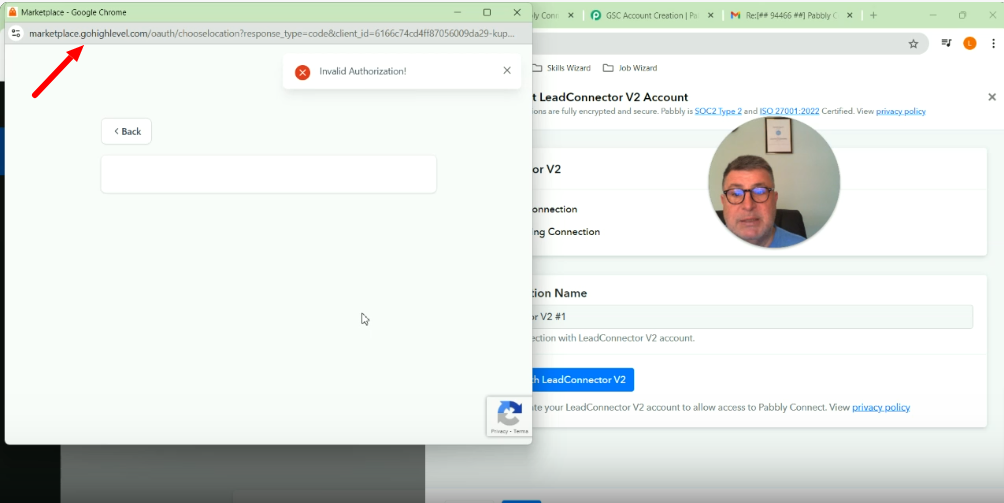Dismiss the Invalid Authorization notification
This screenshot has height=503, width=1004.
tap(507, 71)
